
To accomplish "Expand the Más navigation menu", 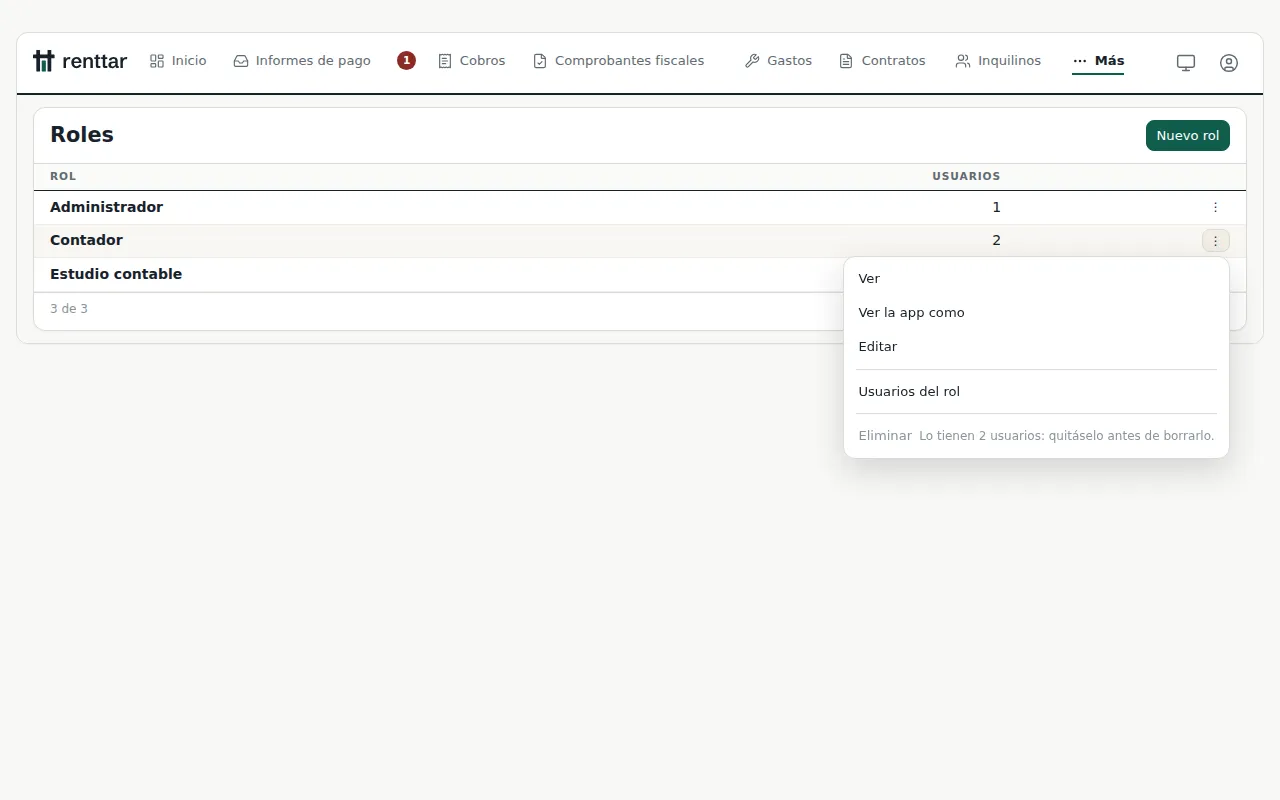I will tap(1098, 61).
